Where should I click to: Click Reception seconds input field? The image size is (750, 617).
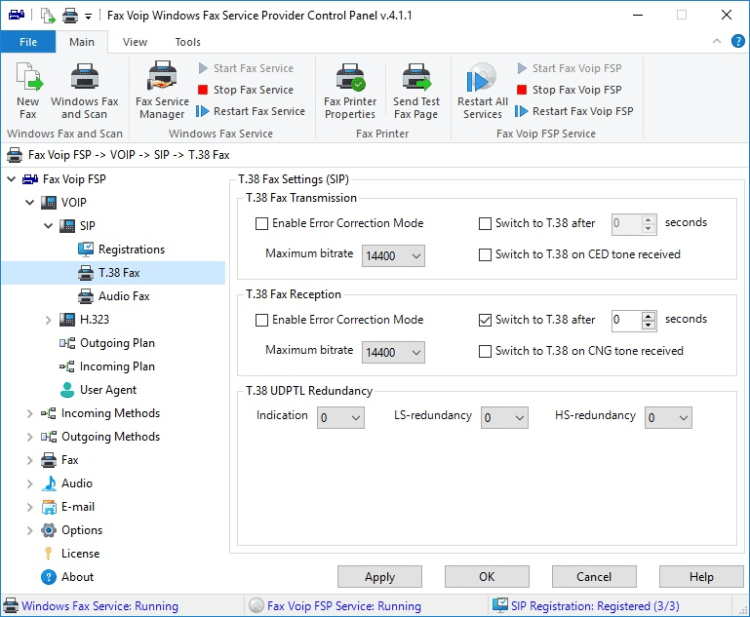tap(626, 320)
